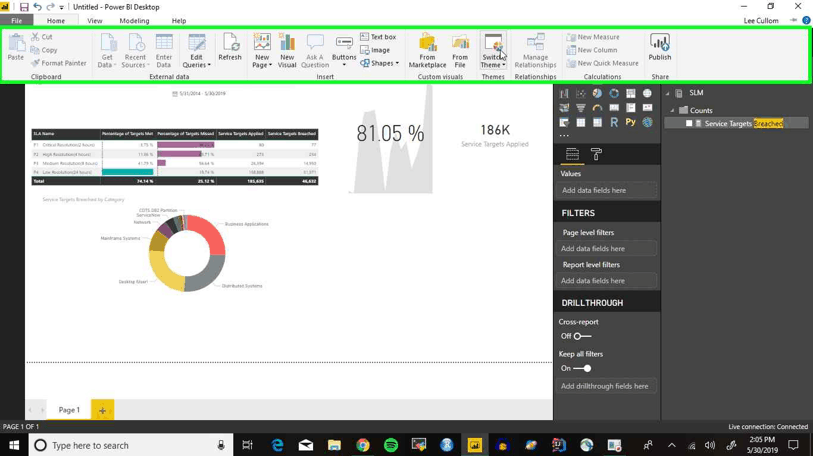Open the File menu
This screenshot has width=816, height=458.
(17, 21)
